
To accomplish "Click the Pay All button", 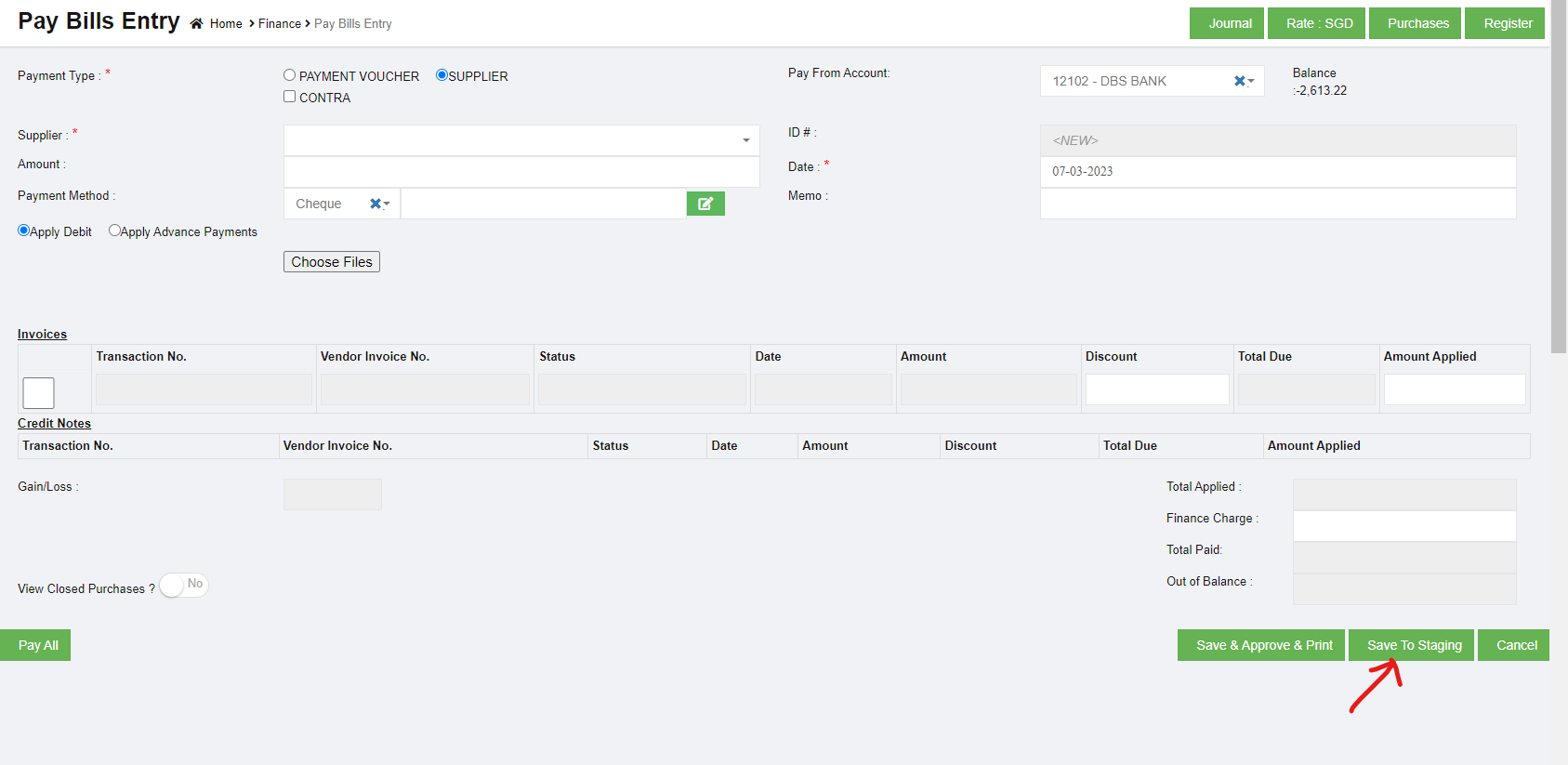I will [x=38, y=645].
